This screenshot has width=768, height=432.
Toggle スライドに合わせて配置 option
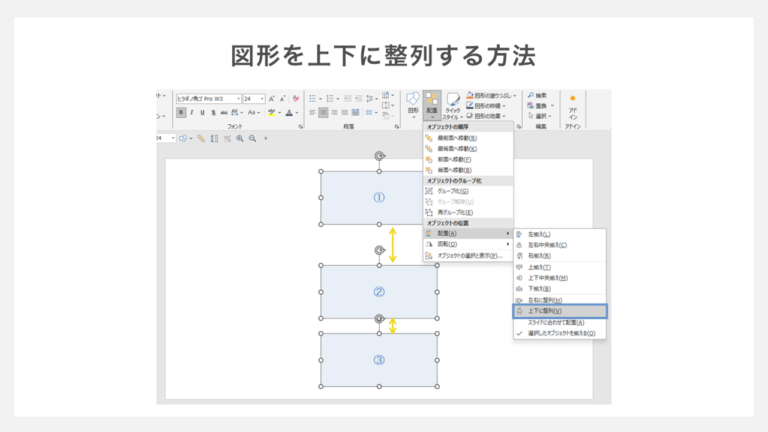point(556,323)
